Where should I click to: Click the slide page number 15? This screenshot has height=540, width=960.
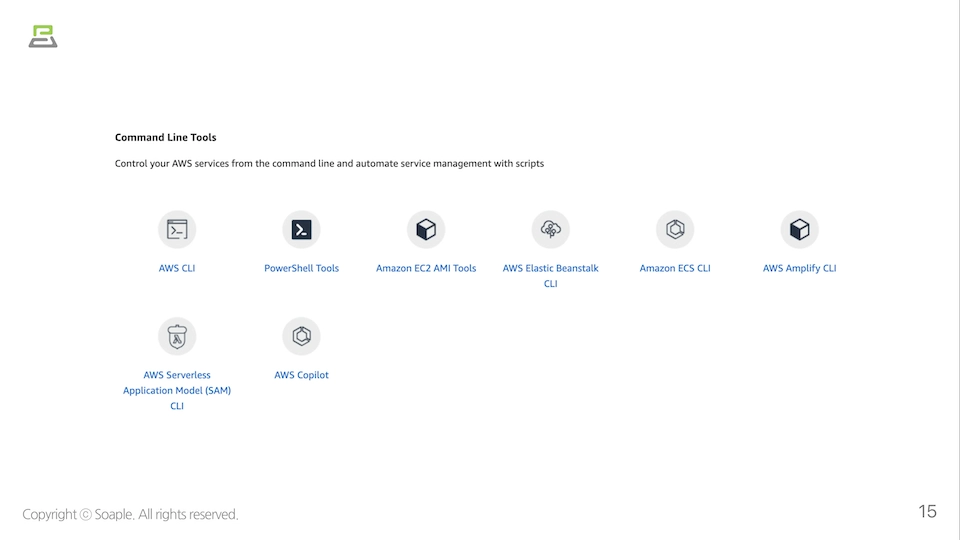[927, 512]
